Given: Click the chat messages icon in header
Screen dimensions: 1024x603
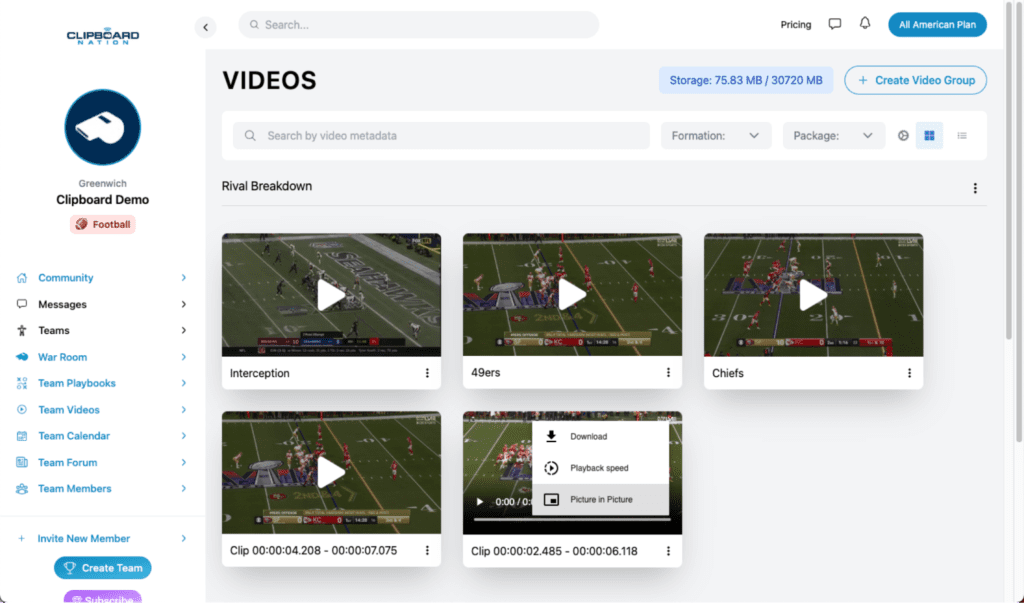Looking at the screenshot, I should click(835, 24).
